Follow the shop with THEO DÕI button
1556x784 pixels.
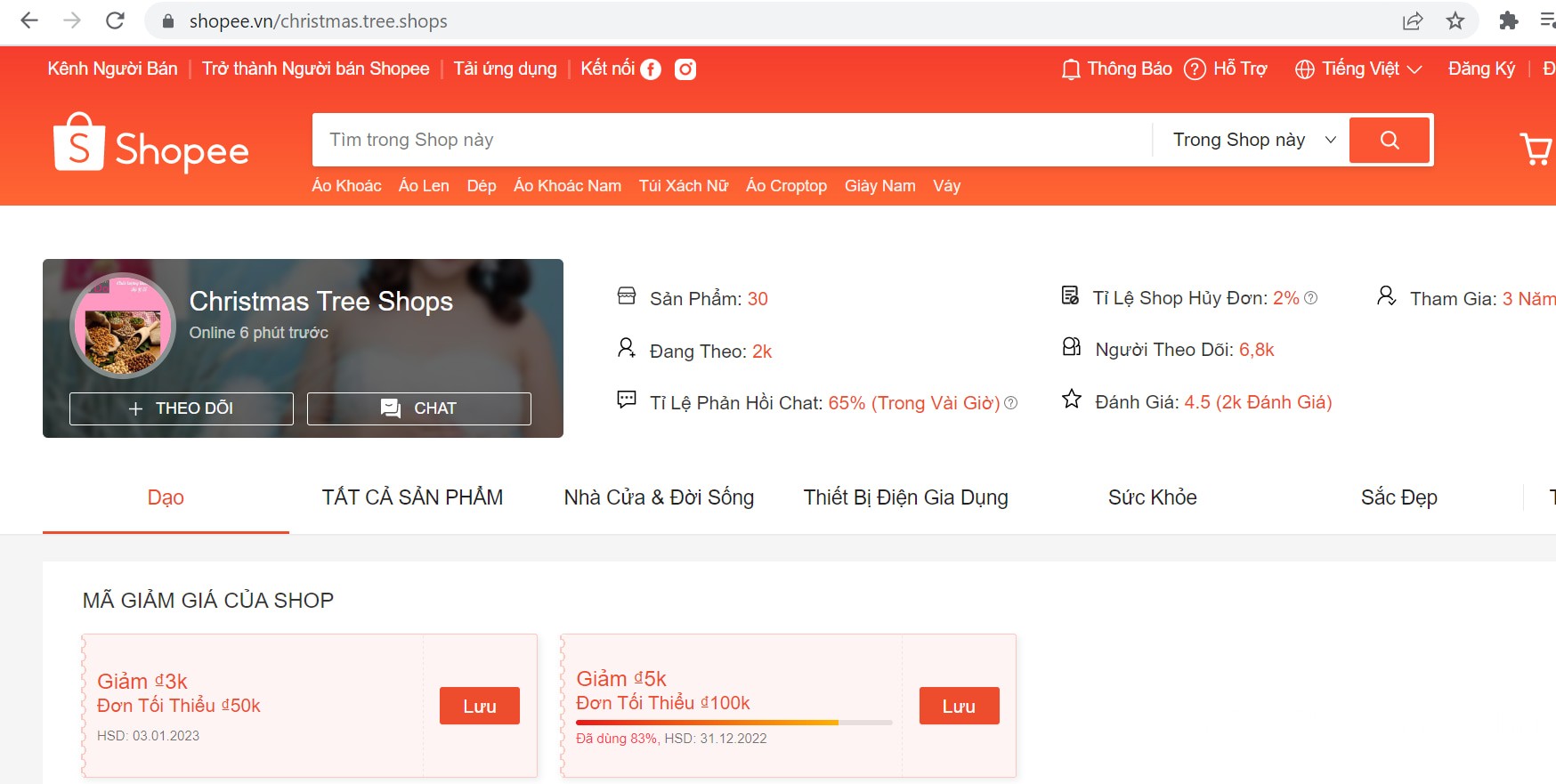(182, 408)
